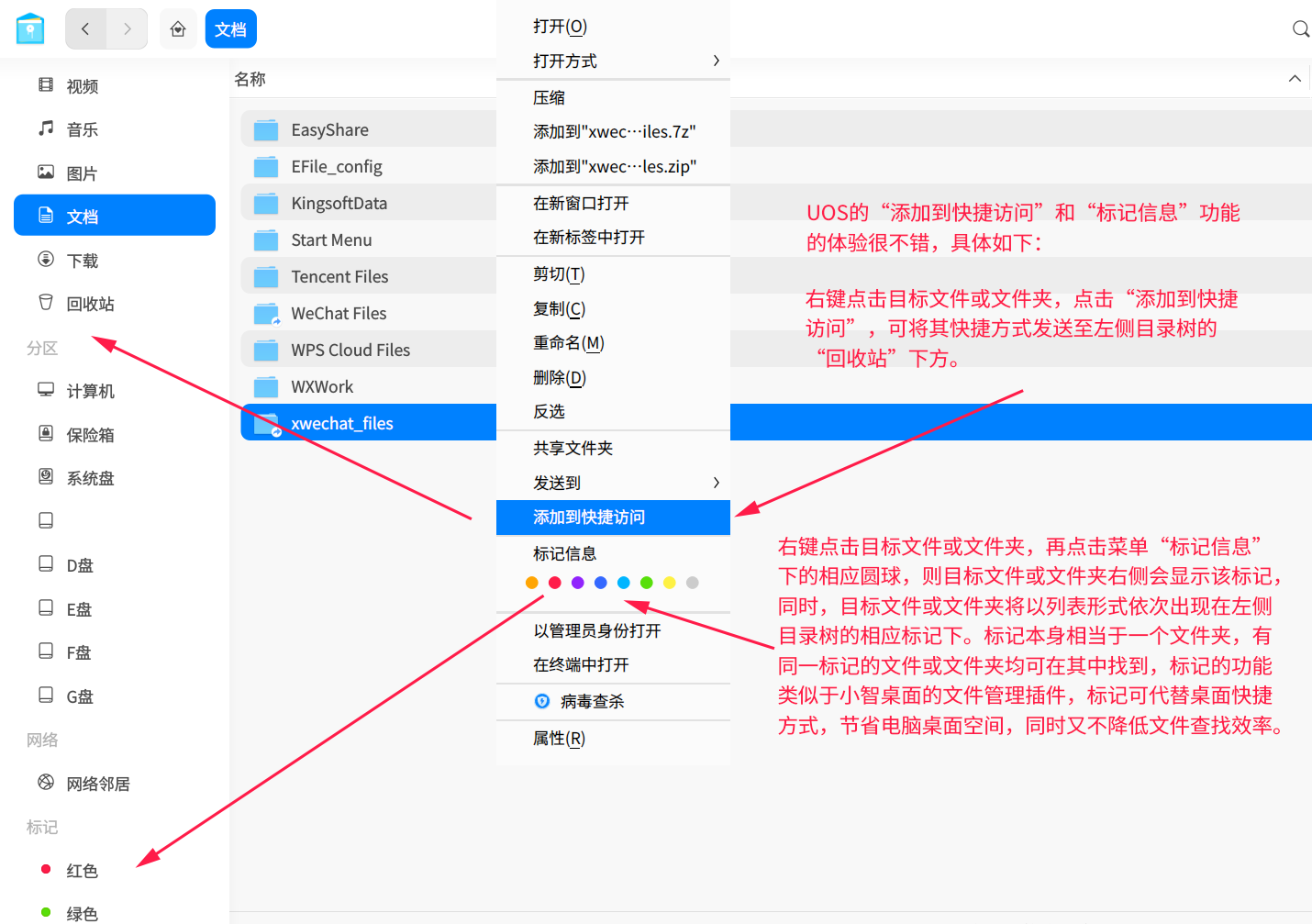Open 系统盘 in the sidebar
Viewport: 1312px width, 924px height.
click(x=115, y=478)
